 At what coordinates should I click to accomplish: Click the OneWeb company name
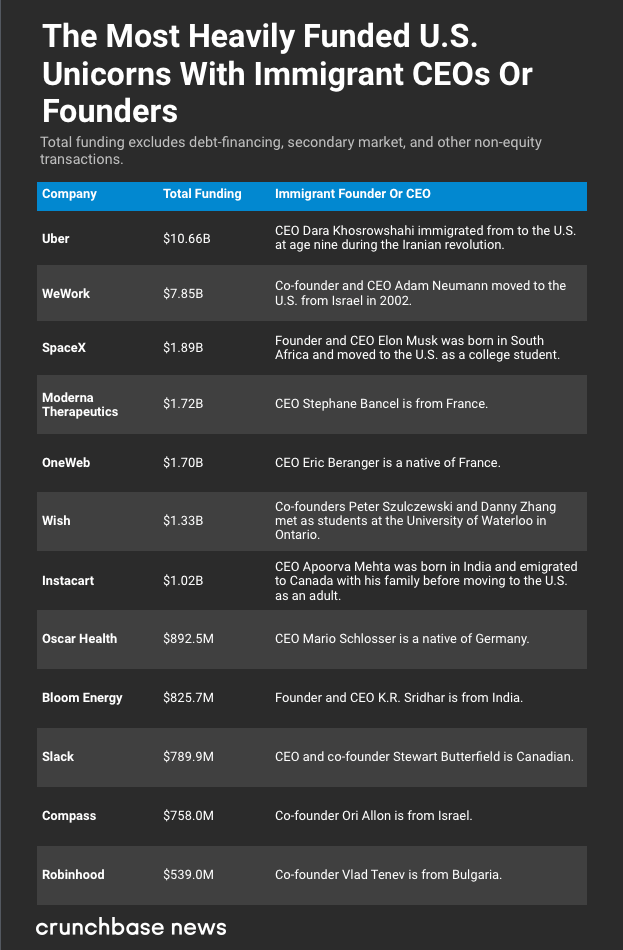(x=66, y=463)
